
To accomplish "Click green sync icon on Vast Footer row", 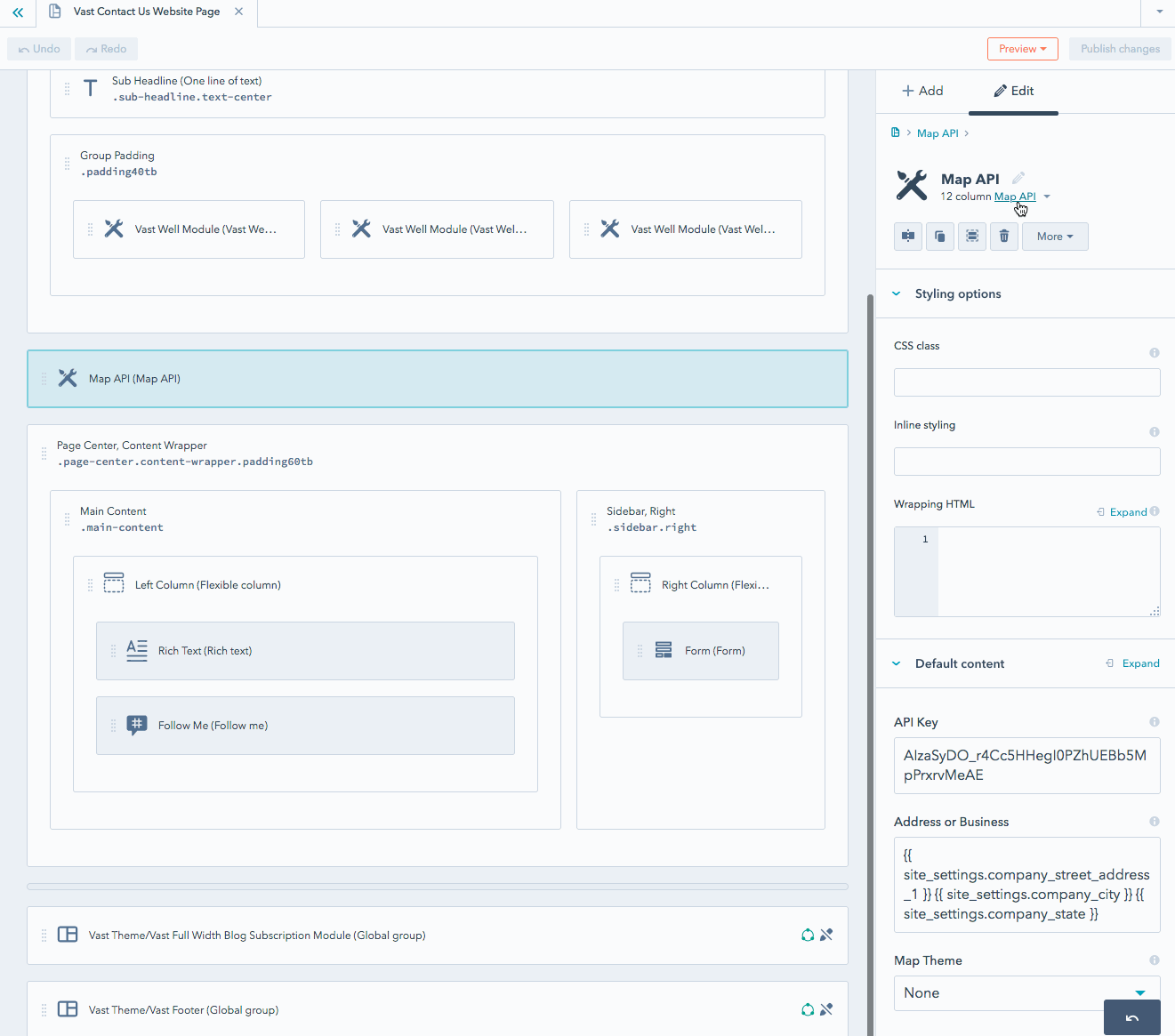I will (808, 1009).
